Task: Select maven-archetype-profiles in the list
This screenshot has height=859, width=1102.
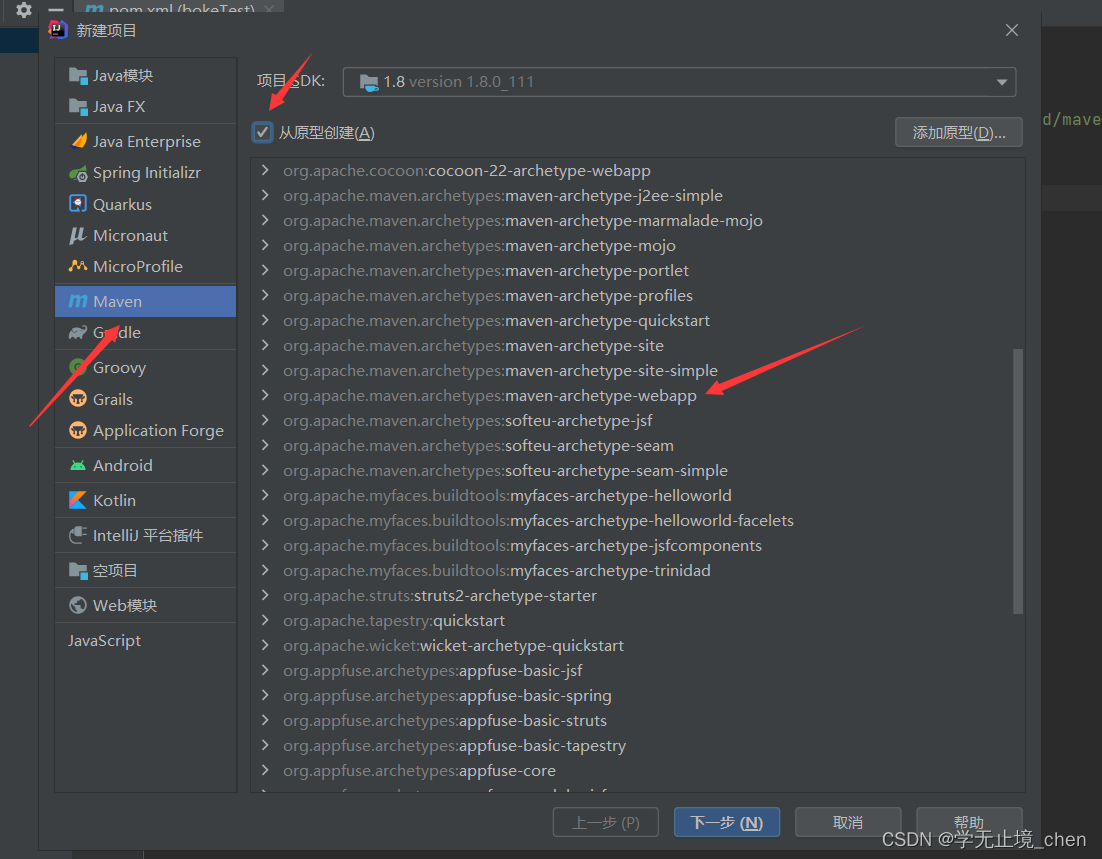Action: (488, 295)
